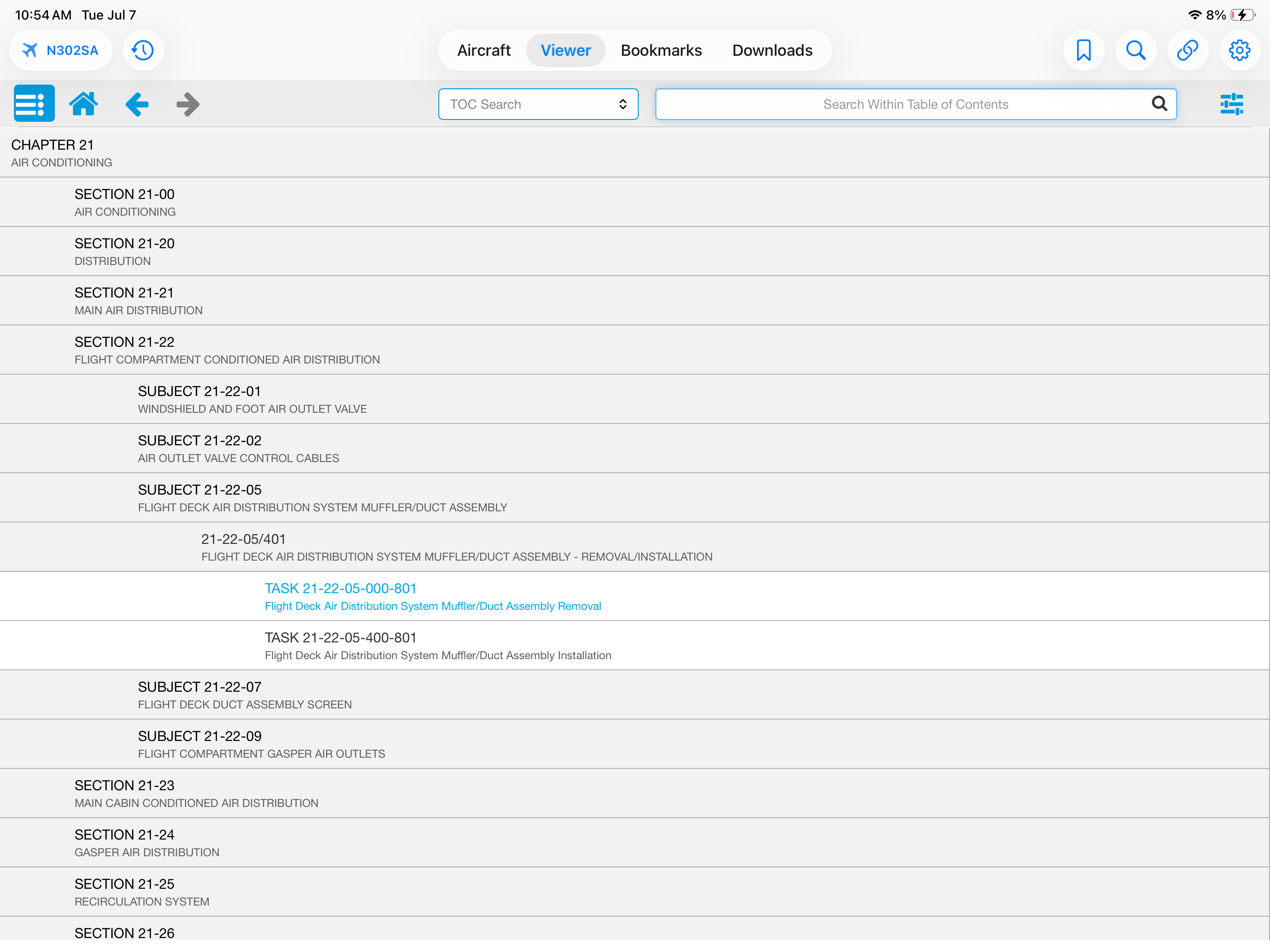
Task: Click the magnifier inside TOC search field
Action: click(x=1159, y=104)
